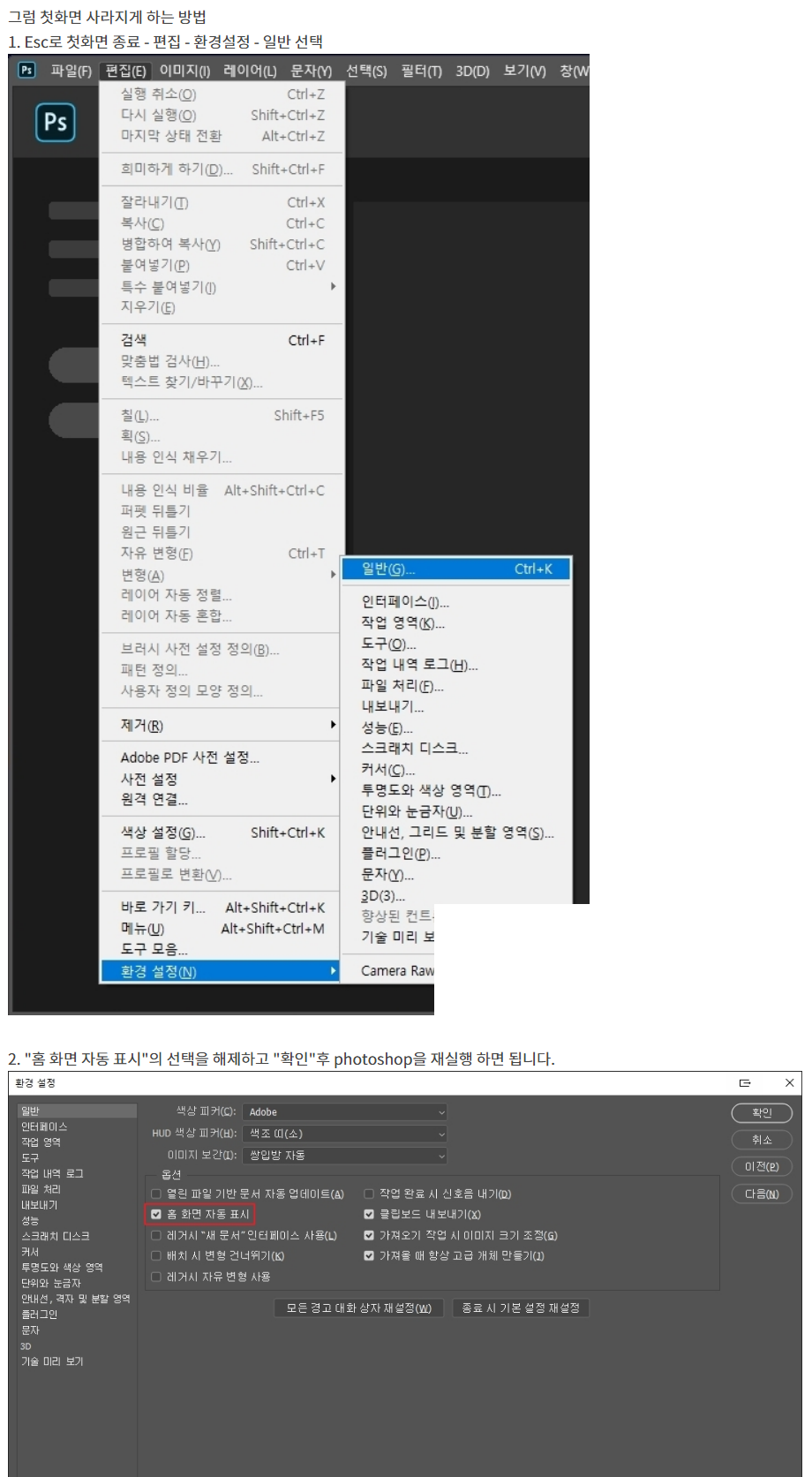Select 내보내기 in the category list
This screenshot has width=812, height=1477.
tap(39, 1205)
